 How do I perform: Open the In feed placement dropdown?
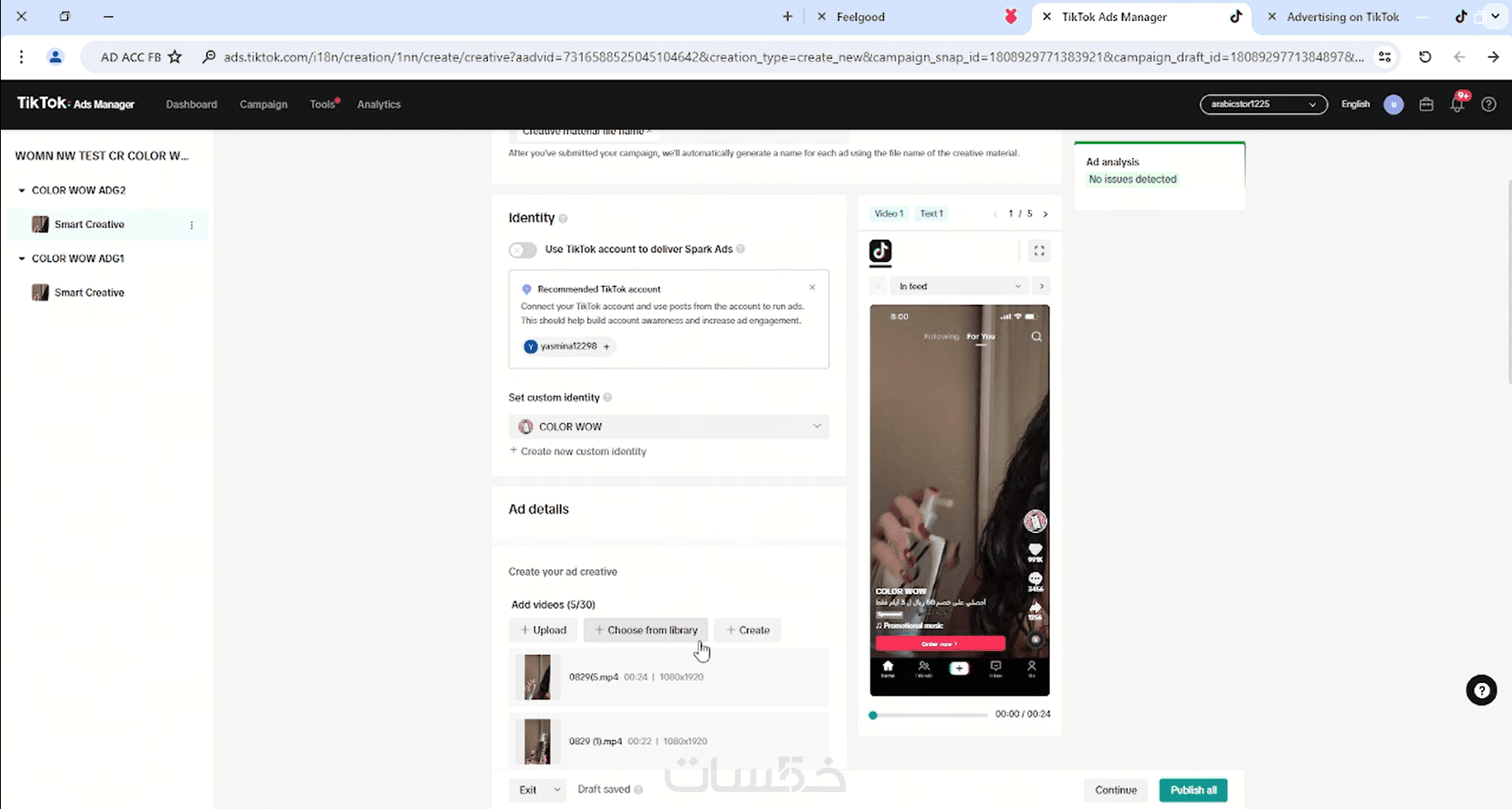960,286
